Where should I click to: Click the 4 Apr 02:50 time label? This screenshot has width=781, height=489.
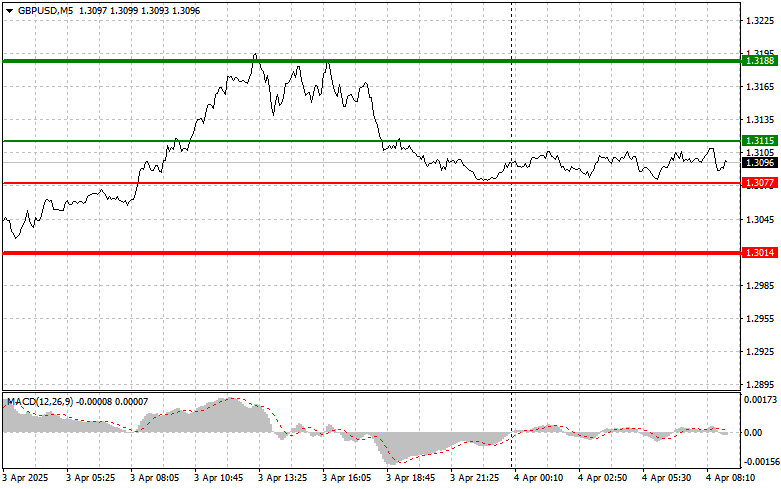click(602, 478)
